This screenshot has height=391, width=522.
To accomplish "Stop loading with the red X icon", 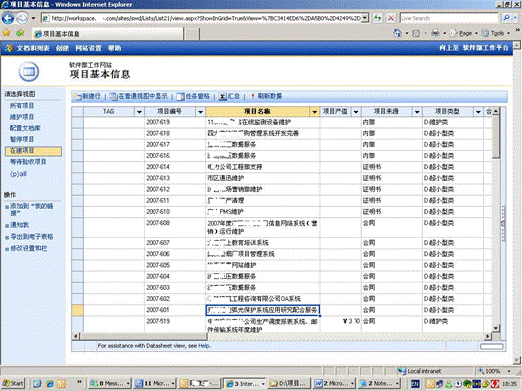I will (391, 18).
